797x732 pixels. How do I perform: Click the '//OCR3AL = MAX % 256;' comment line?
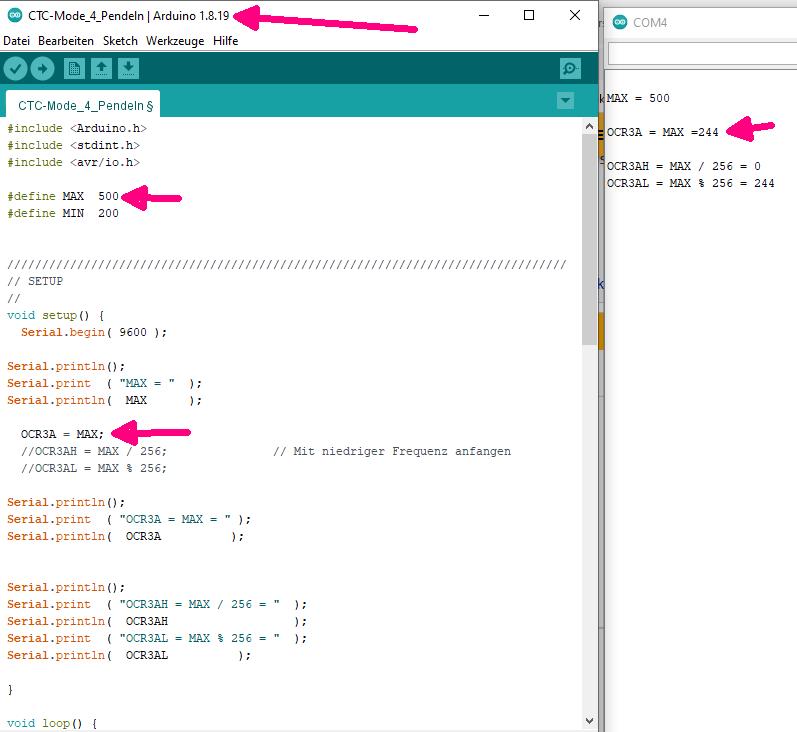coord(94,468)
